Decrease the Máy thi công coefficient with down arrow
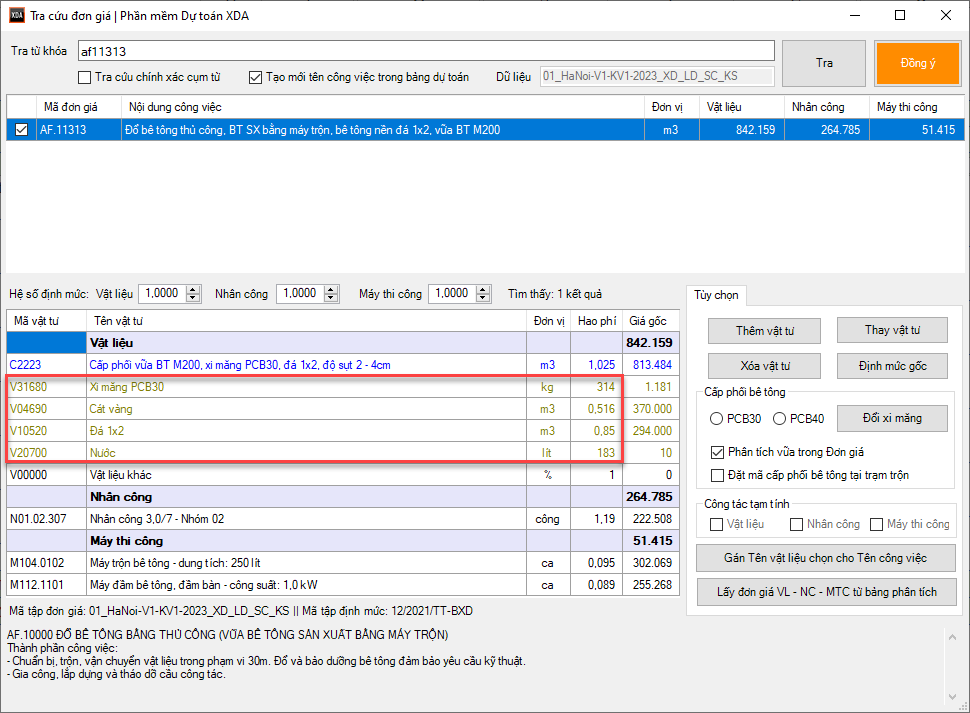This screenshot has height=713, width=970. pyautogui.click(x=483, y=298)
